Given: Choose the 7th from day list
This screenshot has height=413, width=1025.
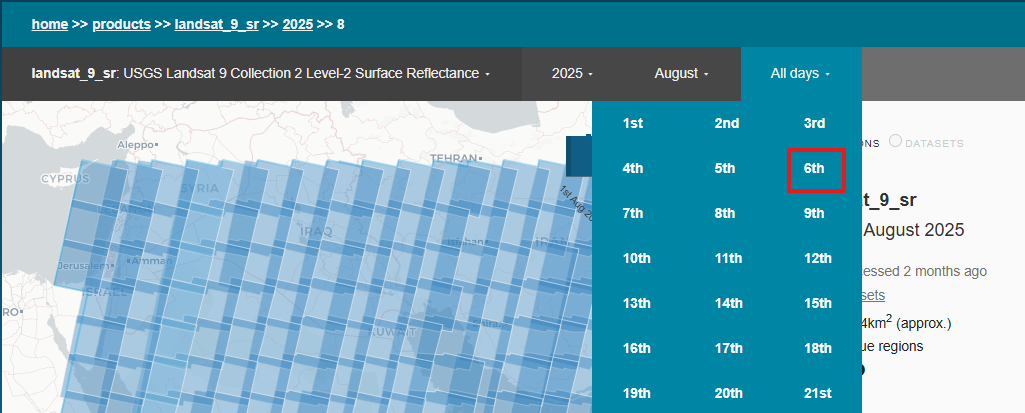Looking at the screenshot, I should click(x=633, y=214).
